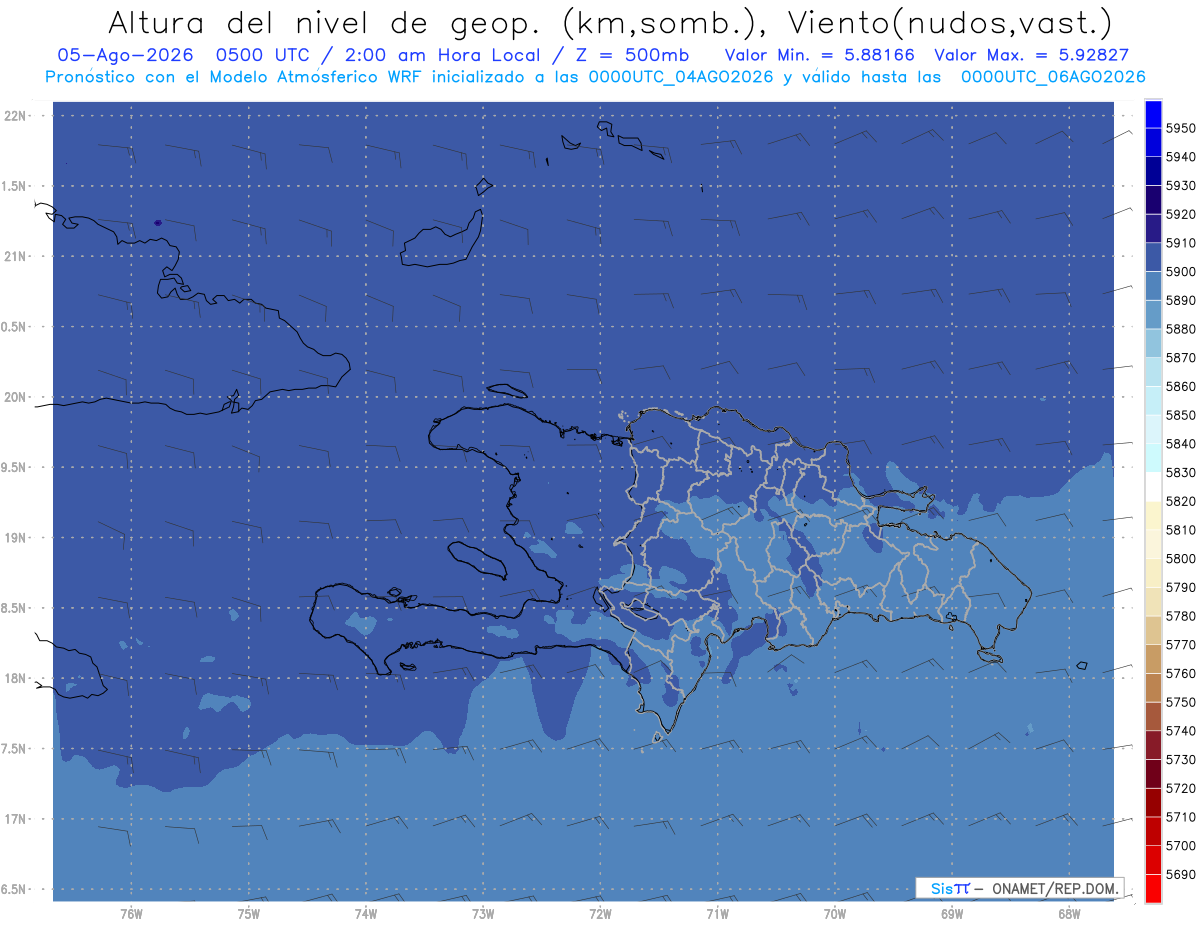This screenshot has height=927, width=1200.
Task: Click the 'Valor Max. = 5.92827' value
Action: point(1031,55)
